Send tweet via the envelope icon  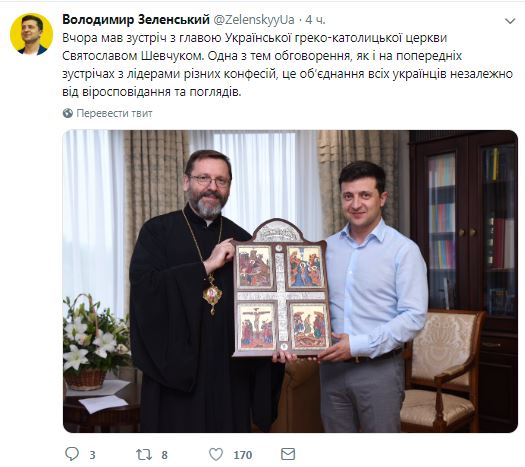click(288, 454)
